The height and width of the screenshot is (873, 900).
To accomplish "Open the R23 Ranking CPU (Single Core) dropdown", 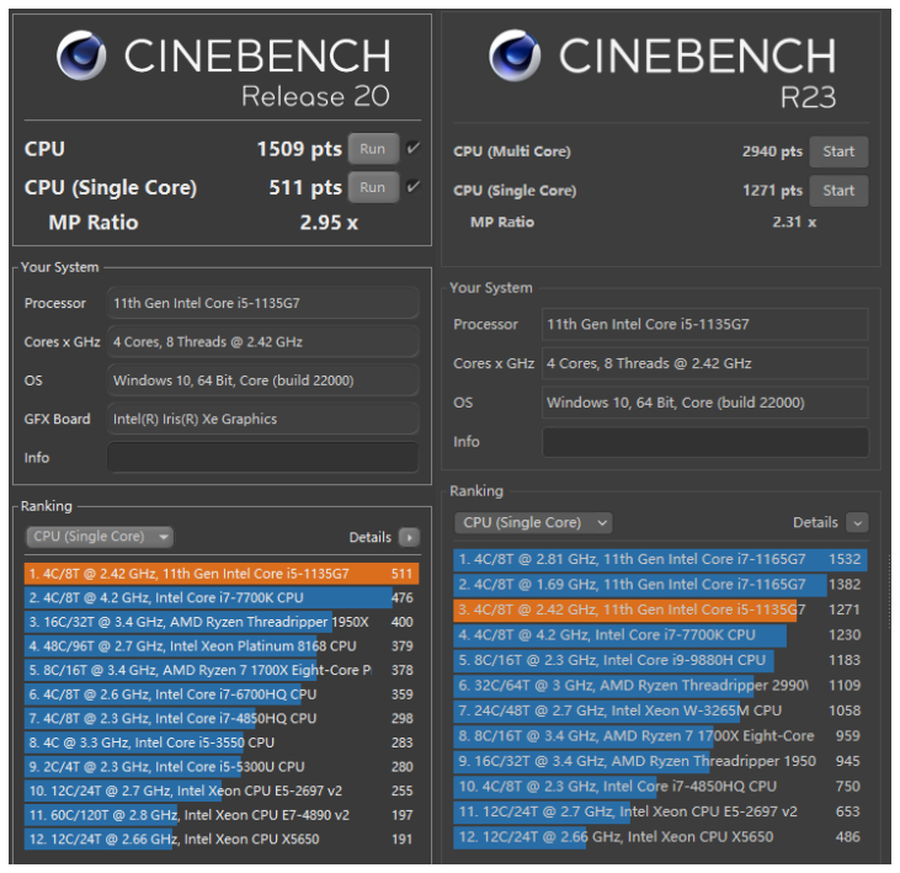I will coord(533,522).
